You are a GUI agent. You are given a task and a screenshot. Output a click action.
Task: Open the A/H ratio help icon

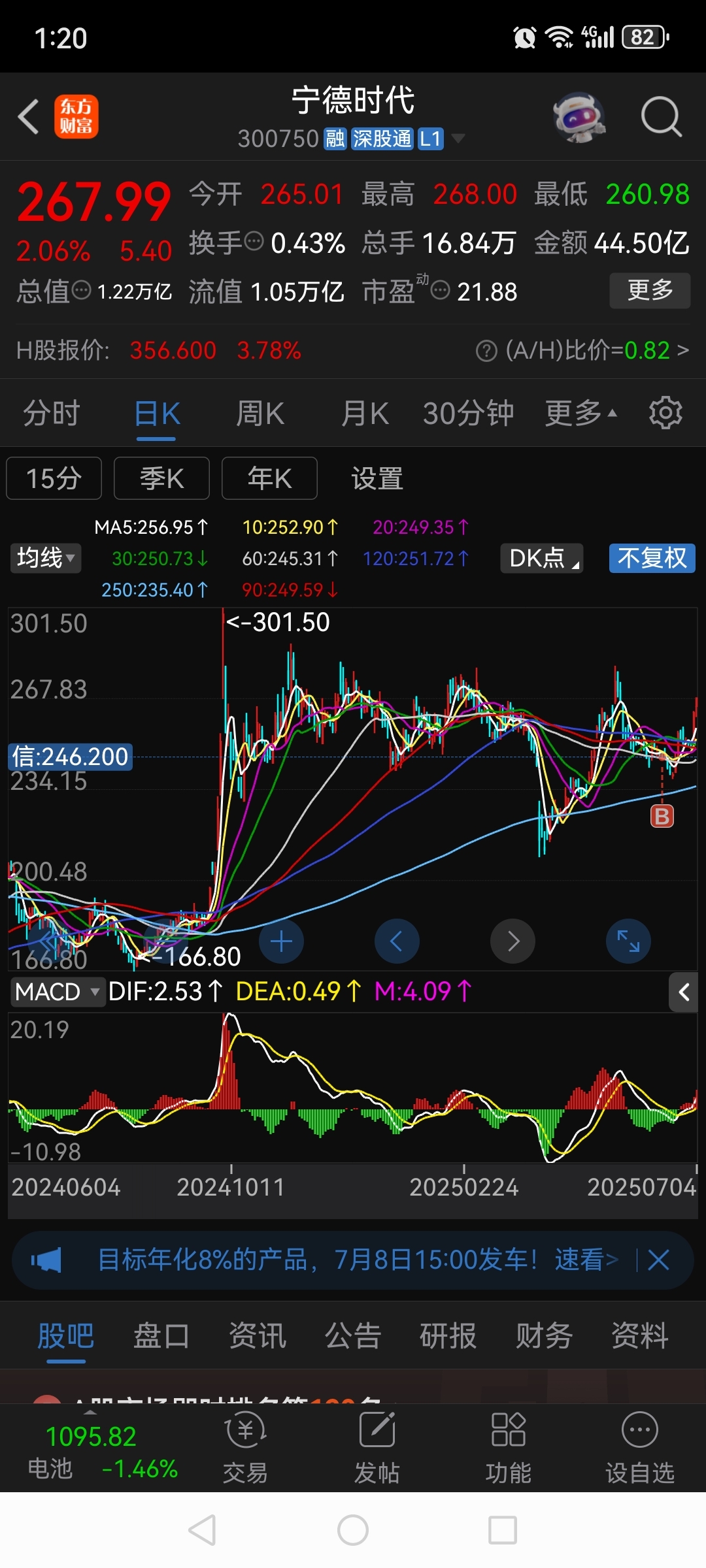[486, 351]
